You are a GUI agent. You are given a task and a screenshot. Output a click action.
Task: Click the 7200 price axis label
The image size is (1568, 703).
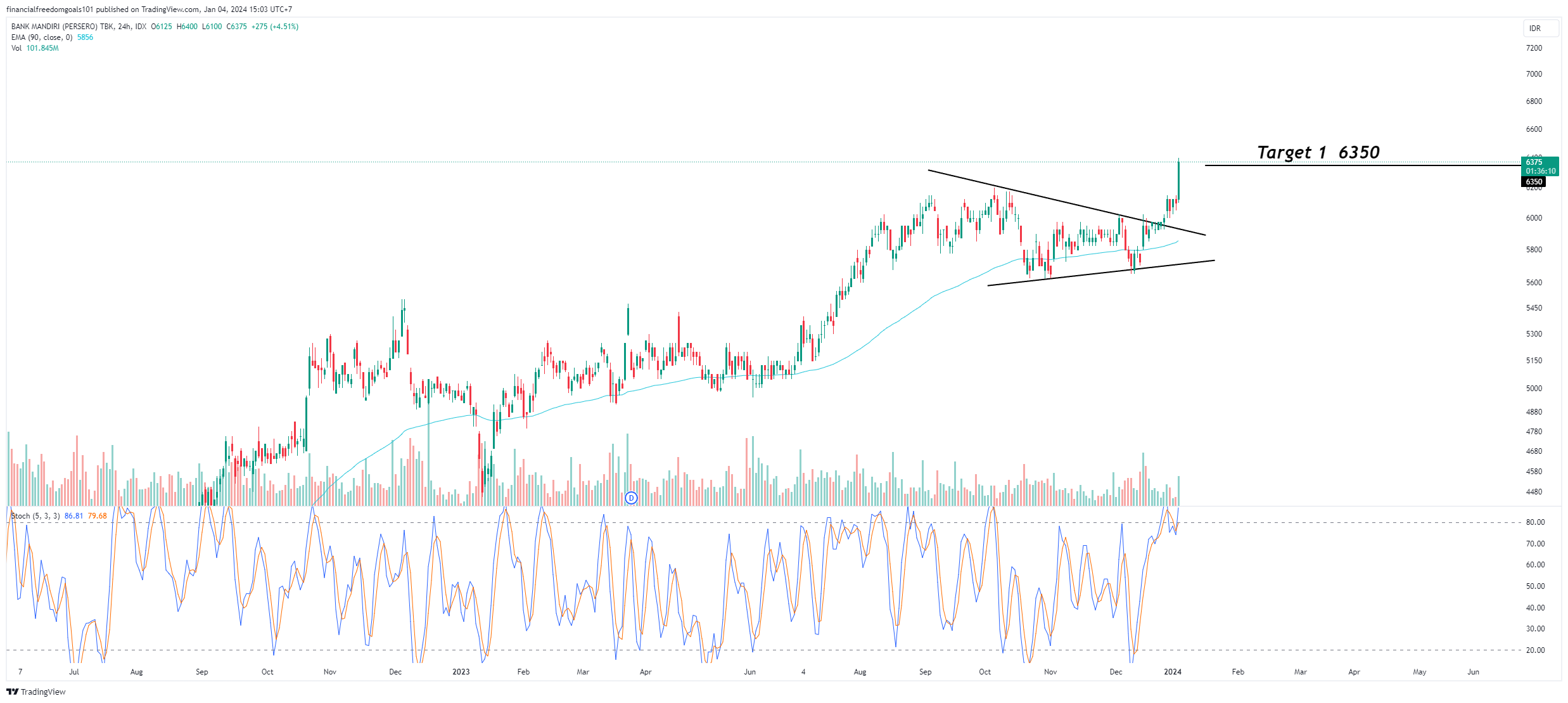pos(1534,48)
